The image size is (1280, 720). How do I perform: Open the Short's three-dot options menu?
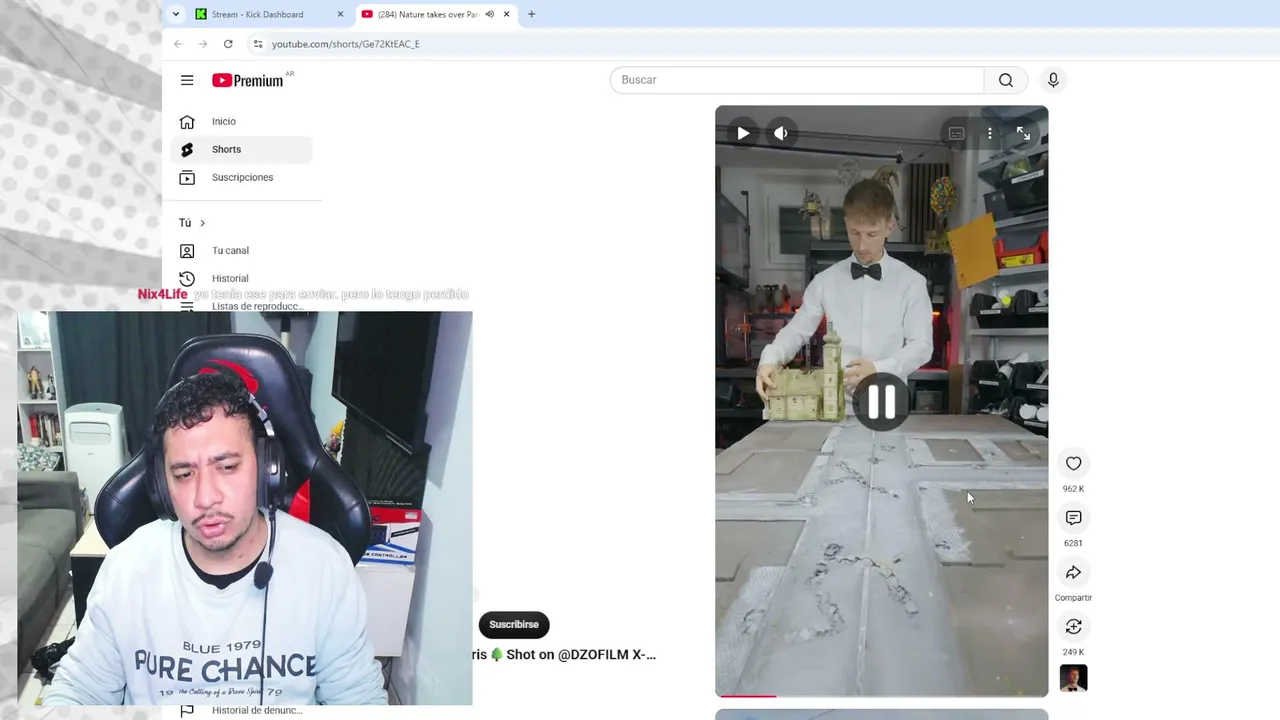point(990,133)
